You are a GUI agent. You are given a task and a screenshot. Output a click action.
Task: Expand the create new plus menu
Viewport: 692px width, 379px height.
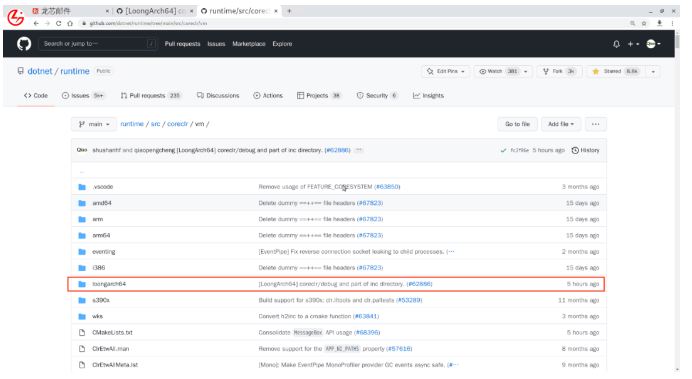(633, 44)
